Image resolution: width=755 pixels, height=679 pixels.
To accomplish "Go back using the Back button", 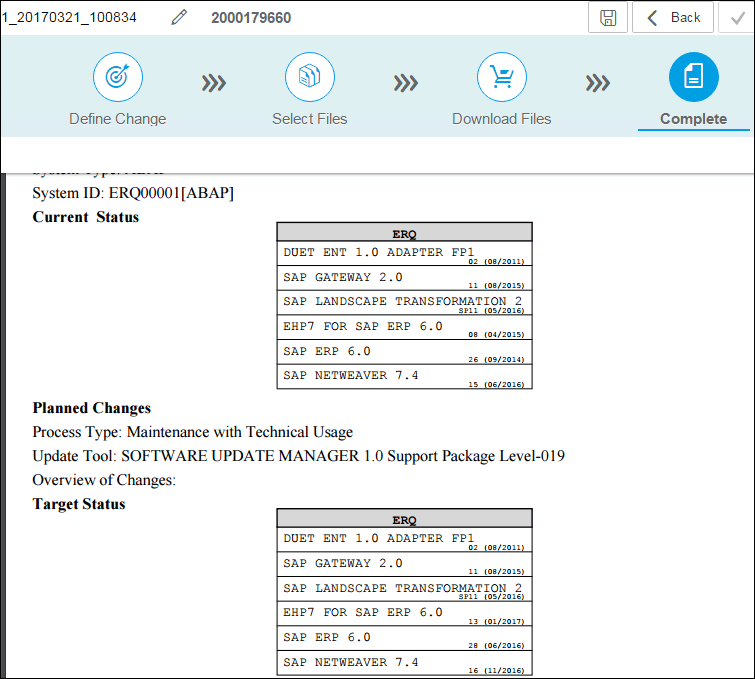I will pyautogui.click(x=673, y=18).
